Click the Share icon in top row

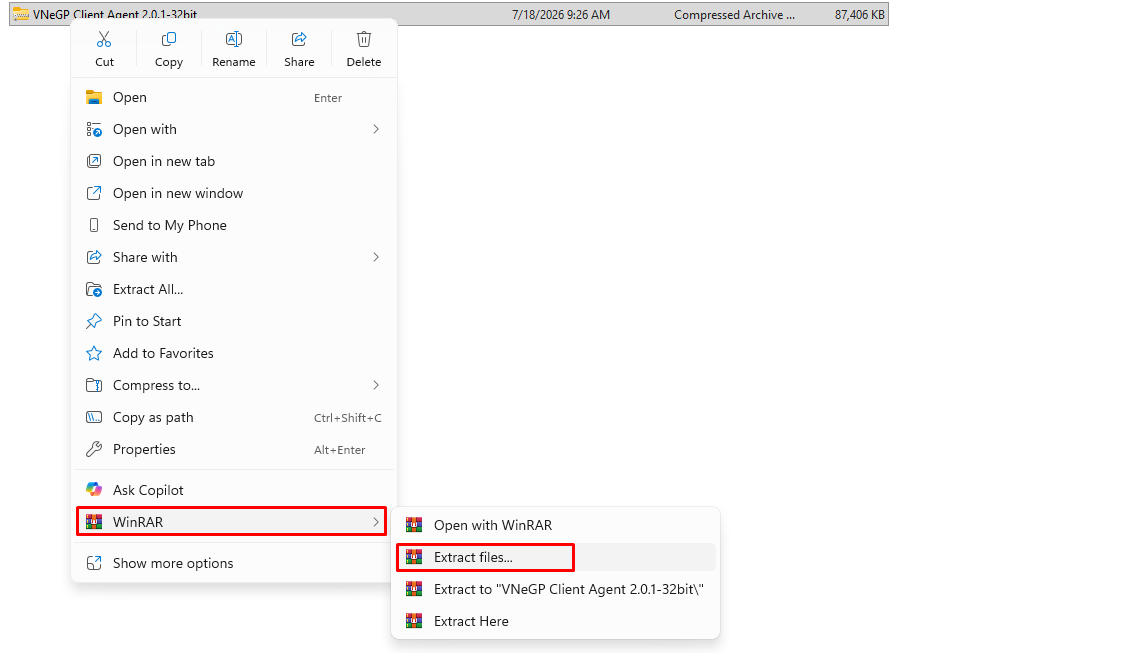(299, 39)
